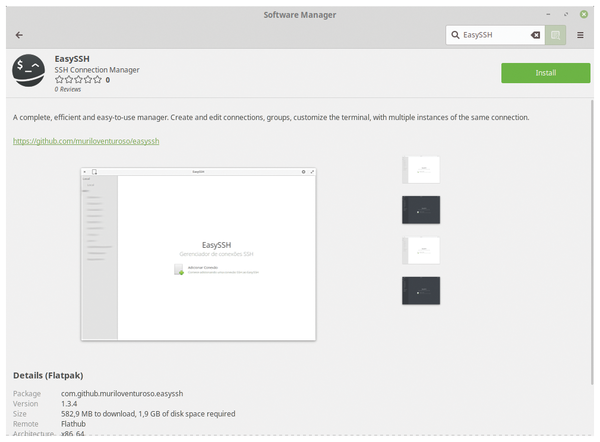Click the search magnifier icon
The image size is (600, 442).
click(x=455, y=35)
